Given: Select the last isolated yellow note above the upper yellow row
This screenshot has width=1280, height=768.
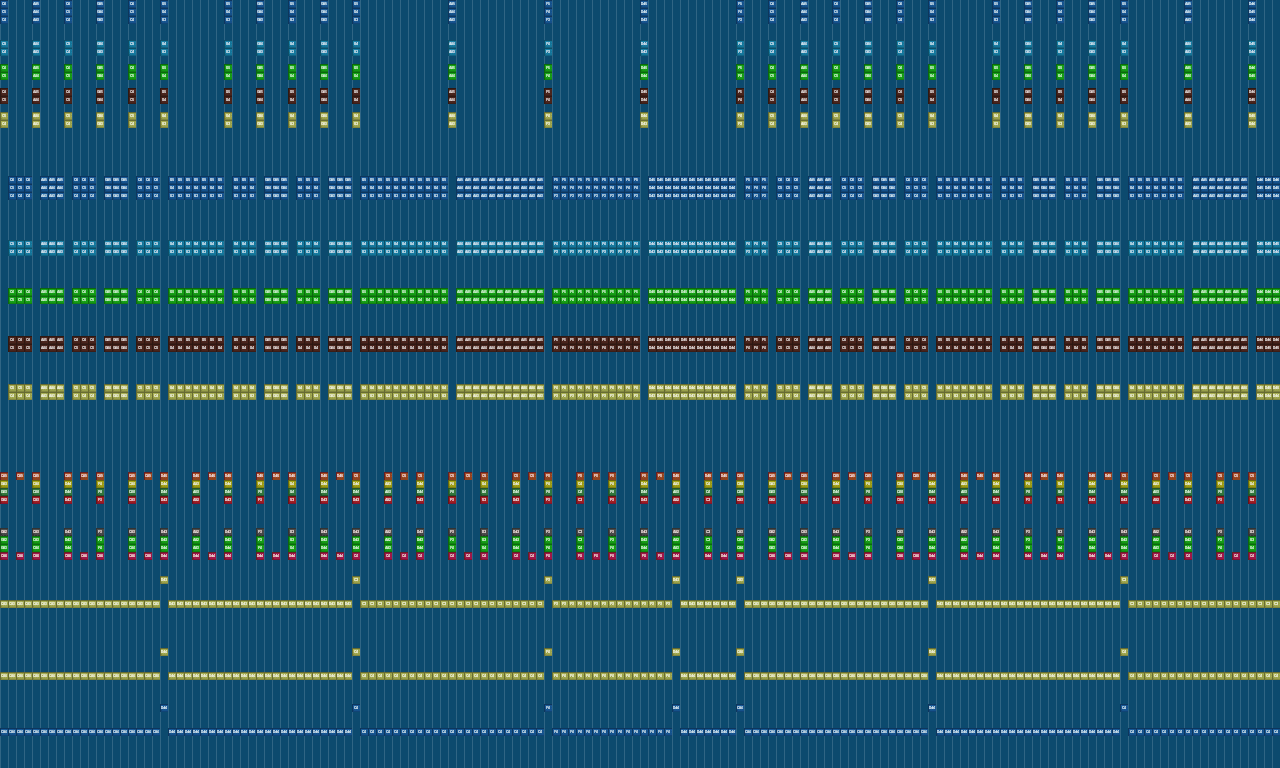Looking at the screenshot, I should point(1124,580).
